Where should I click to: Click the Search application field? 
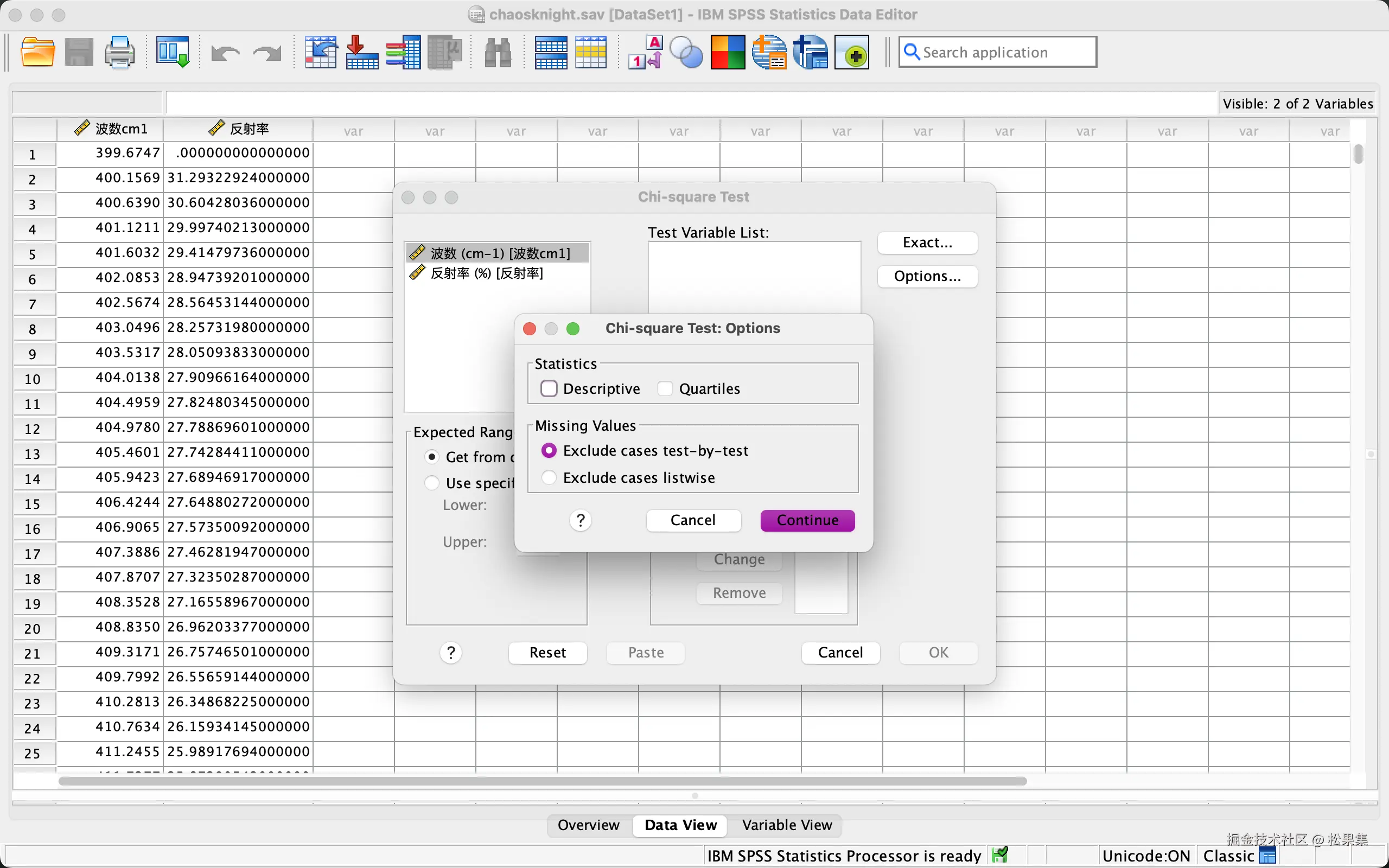pyautogui.click(x=998, y=52)
